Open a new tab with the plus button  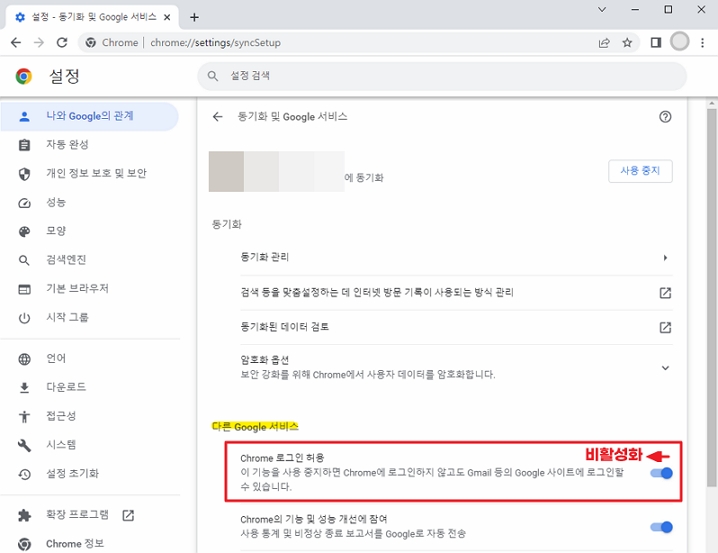coord(194,17)
